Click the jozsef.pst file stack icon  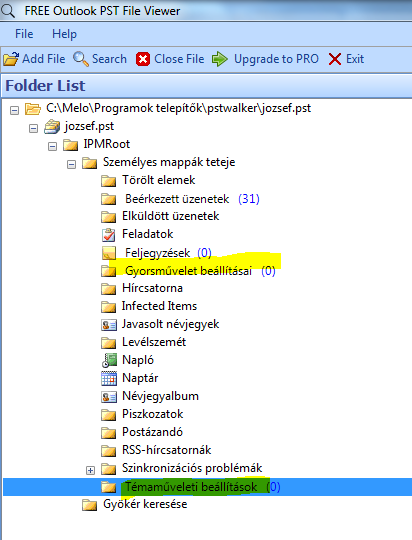[x=52, y=127]
